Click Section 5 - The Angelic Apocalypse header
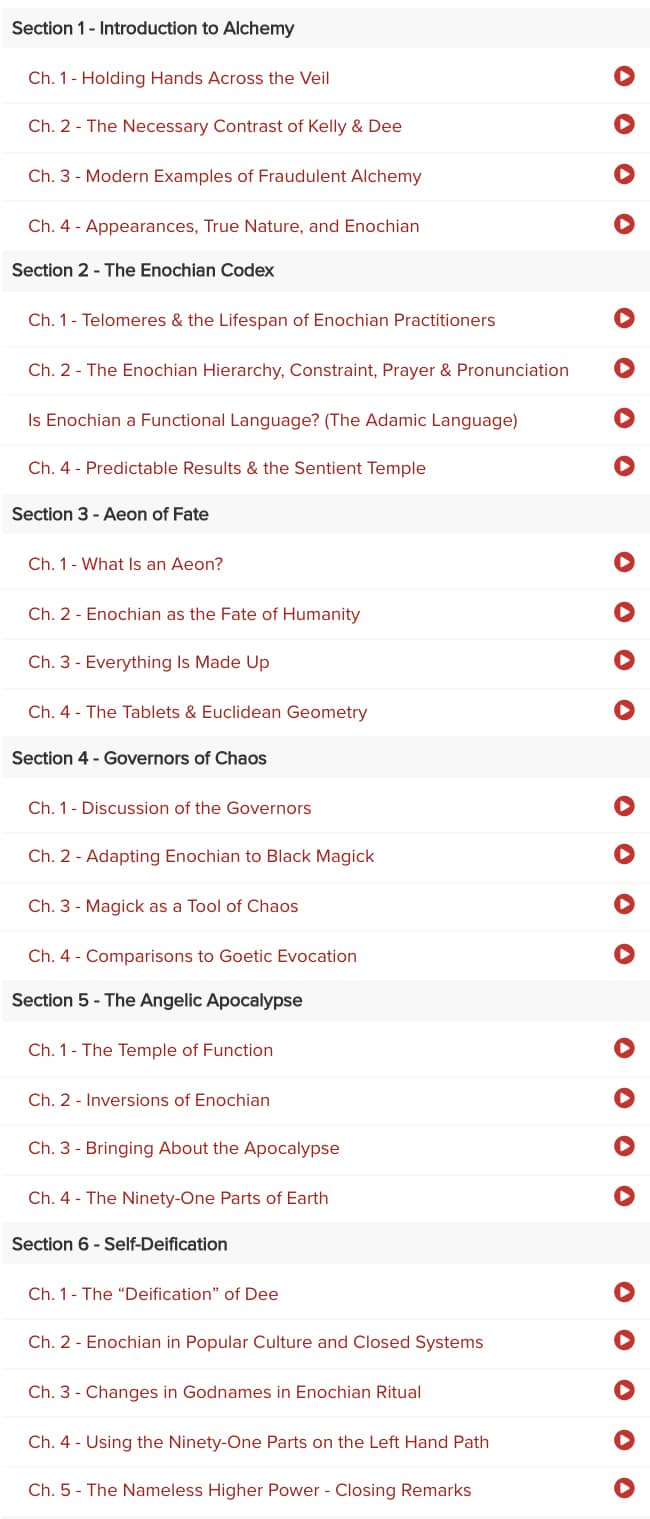 pos(157,1000)
